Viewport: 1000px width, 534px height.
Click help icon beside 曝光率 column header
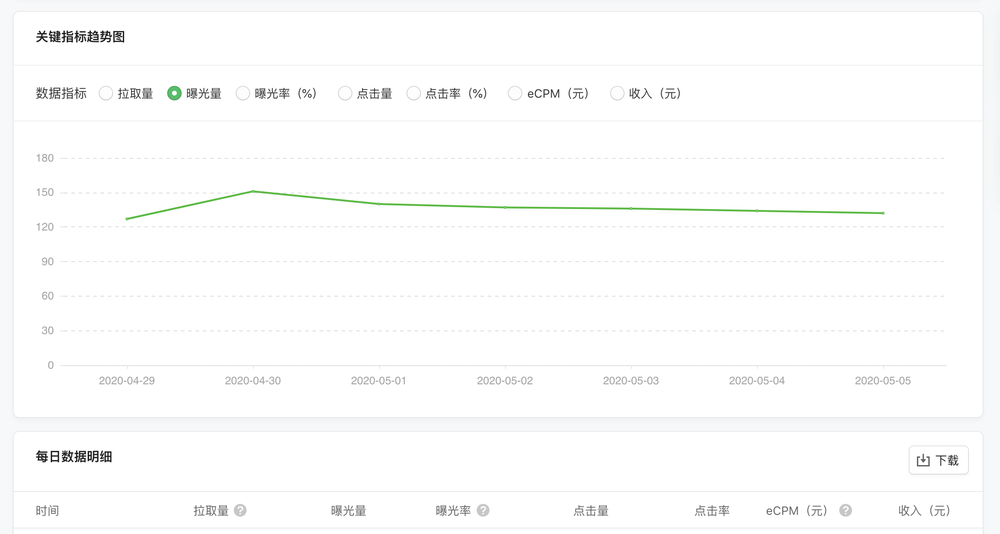483,510
